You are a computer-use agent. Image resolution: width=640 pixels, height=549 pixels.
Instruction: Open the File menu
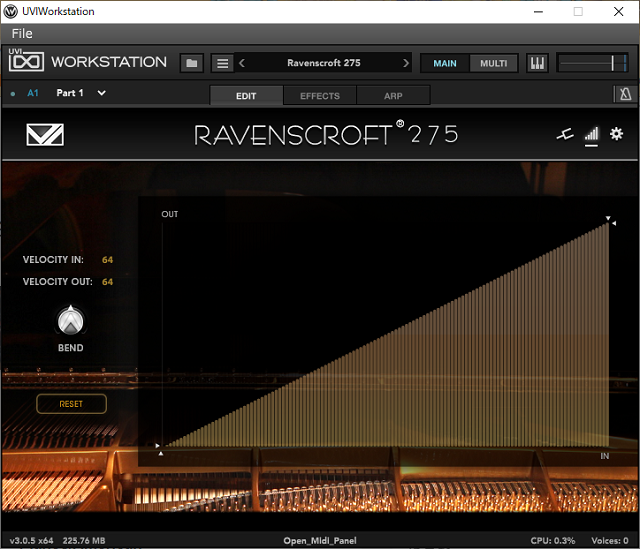[x=22, y=33]
